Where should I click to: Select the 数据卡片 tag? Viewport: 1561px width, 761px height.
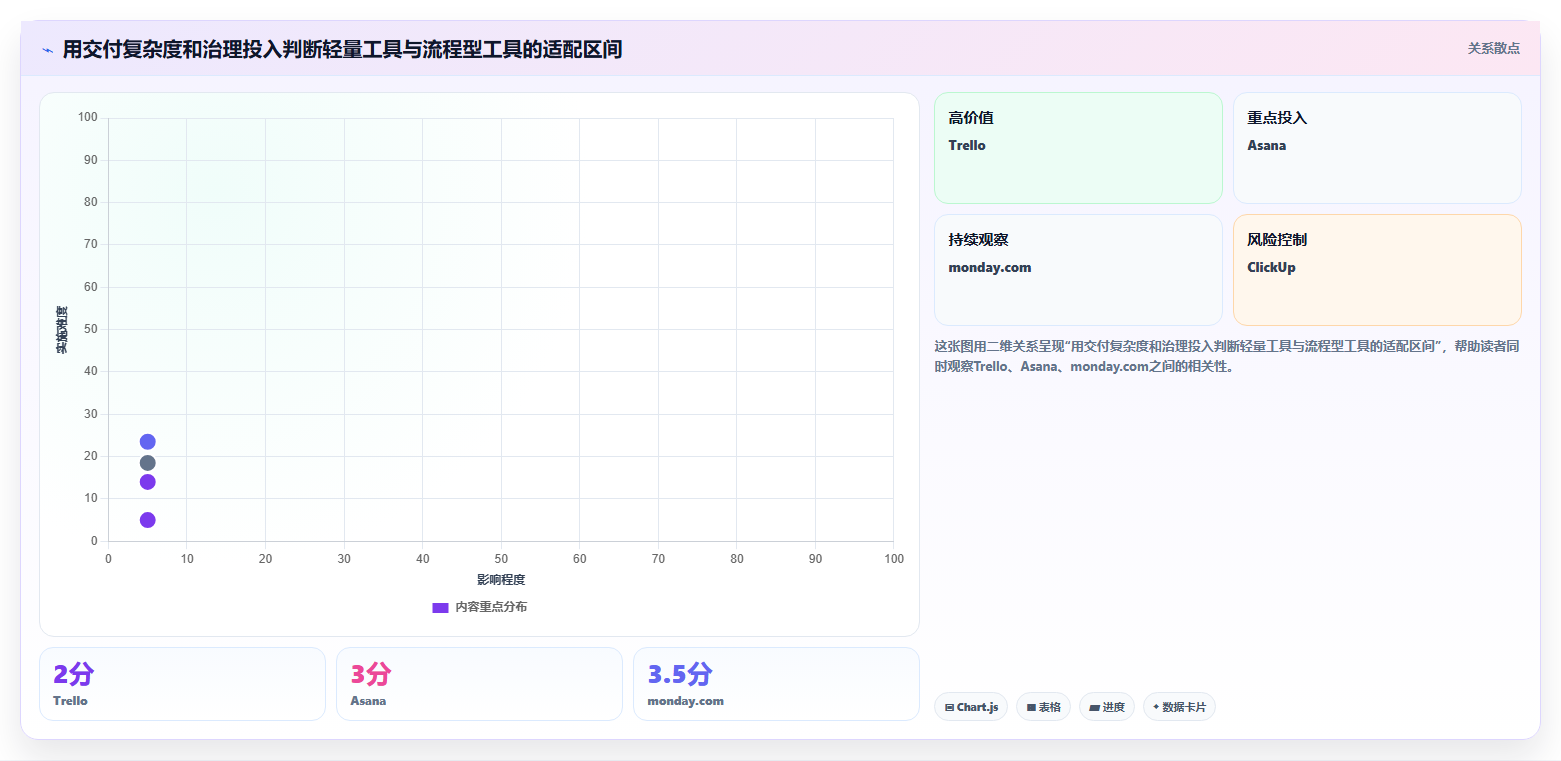(x=1179, y=707)
